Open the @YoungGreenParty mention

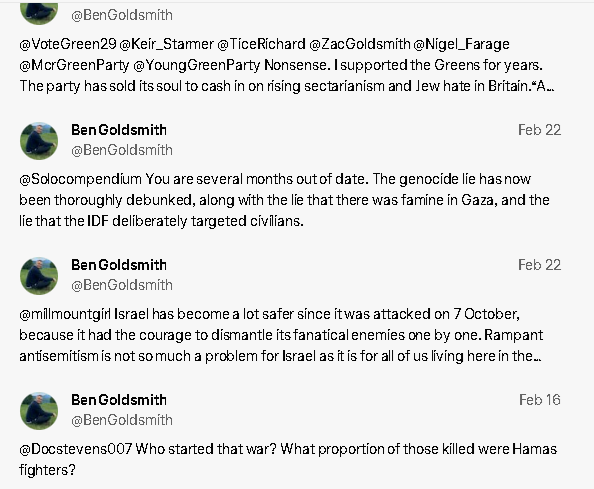(x=197, y=65)
